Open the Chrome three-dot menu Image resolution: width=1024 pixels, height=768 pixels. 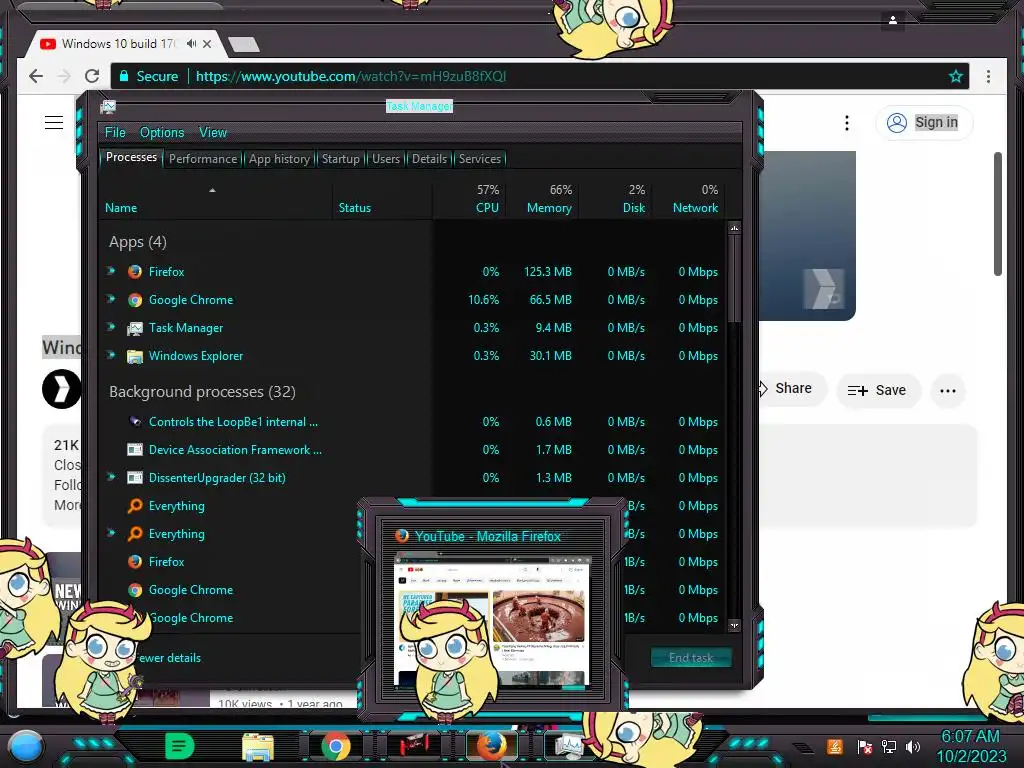[x=988, y=76]
